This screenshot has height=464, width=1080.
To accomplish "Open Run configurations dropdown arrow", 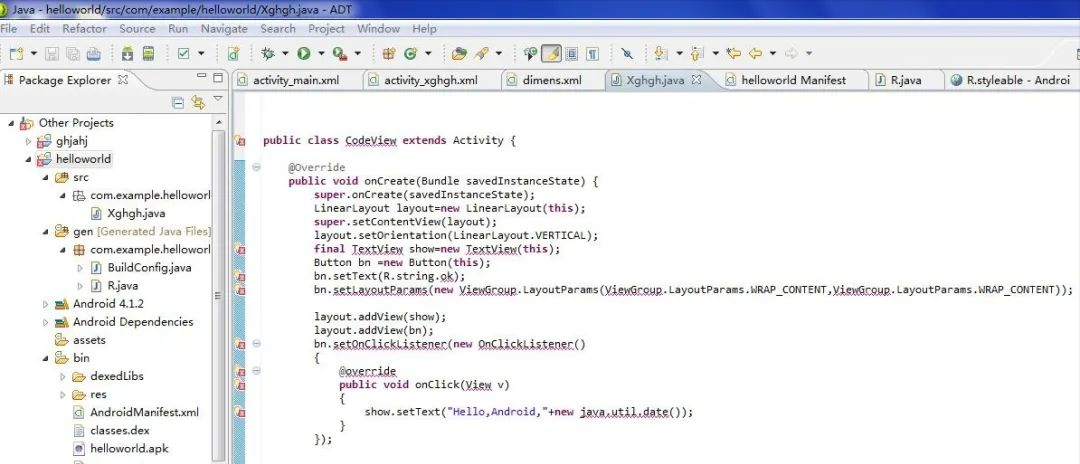I will point(320,53).
